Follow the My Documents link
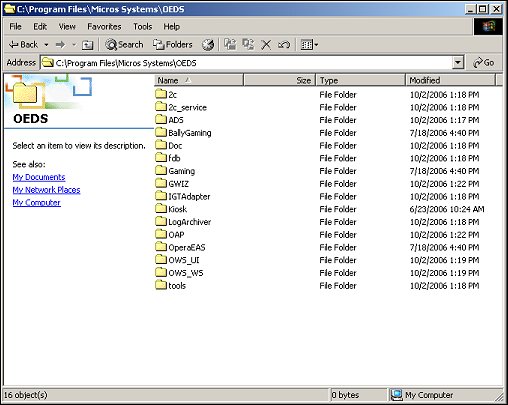This screenshot has width=508, height=405. click(39, 177)
